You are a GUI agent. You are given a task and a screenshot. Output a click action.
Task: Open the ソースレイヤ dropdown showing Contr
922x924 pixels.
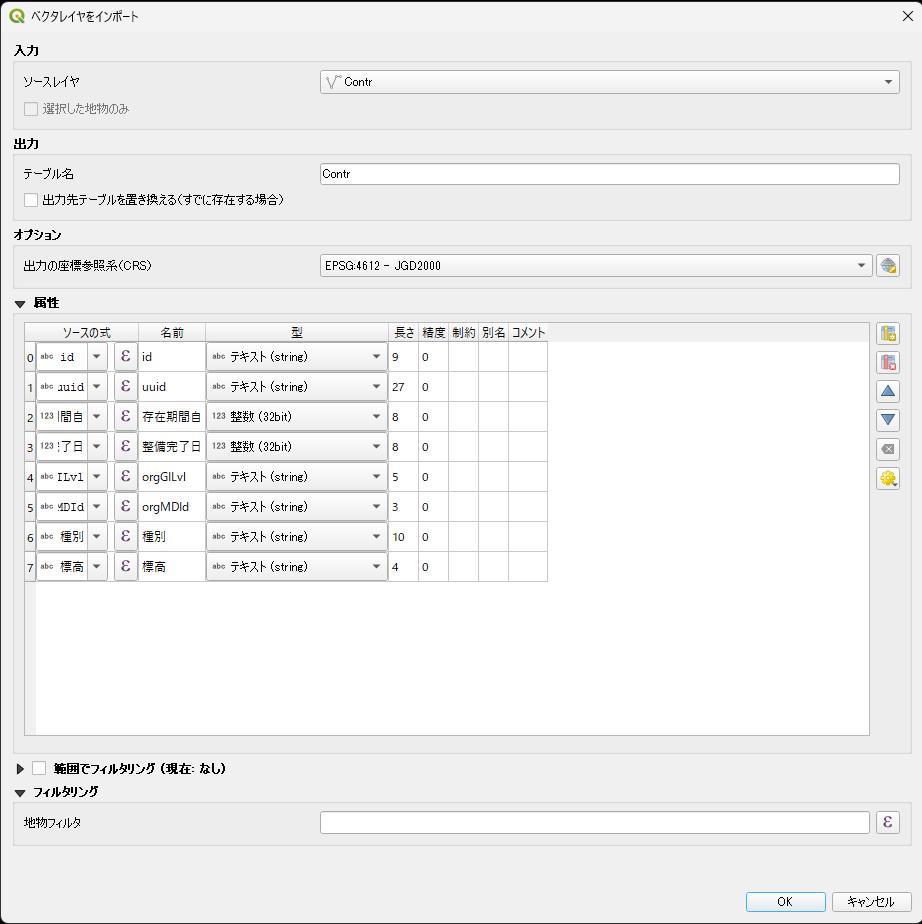(x=609, y=82)
